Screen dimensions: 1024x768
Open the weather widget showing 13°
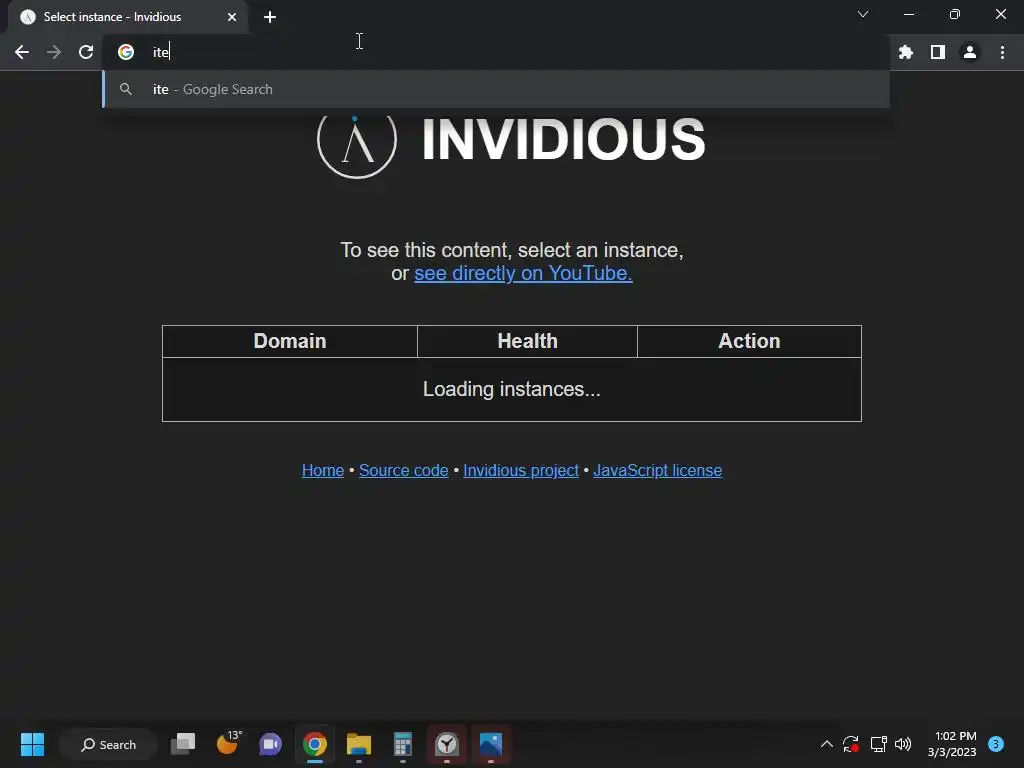click(x=228, y=743)
